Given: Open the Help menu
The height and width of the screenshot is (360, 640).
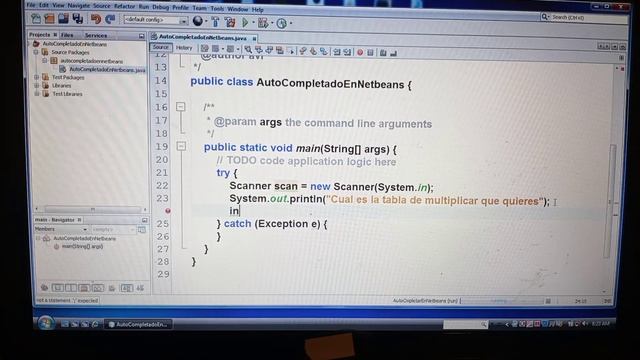Looking at the screenshot, I should coord(258,9).
